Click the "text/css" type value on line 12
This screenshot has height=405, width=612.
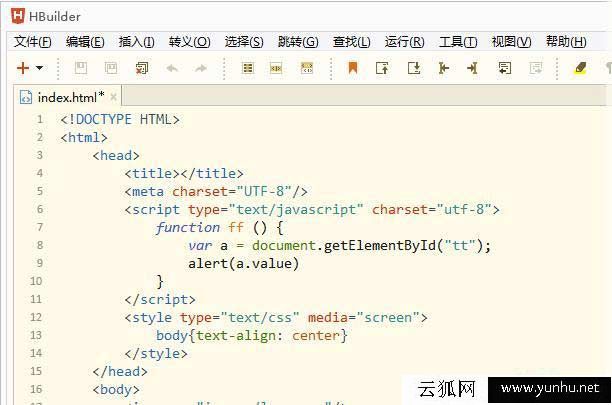pyautogui.click(x=260, y=317)
